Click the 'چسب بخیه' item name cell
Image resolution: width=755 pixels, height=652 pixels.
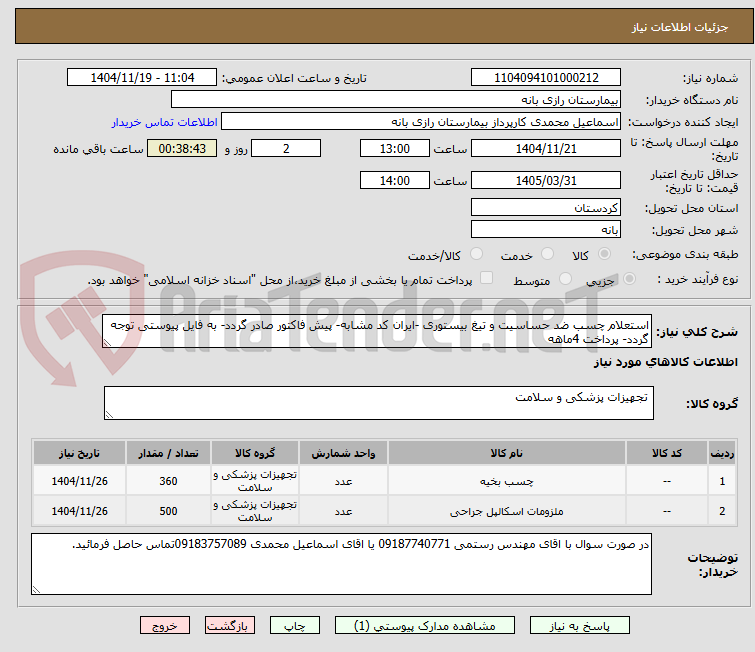(507, 481)
